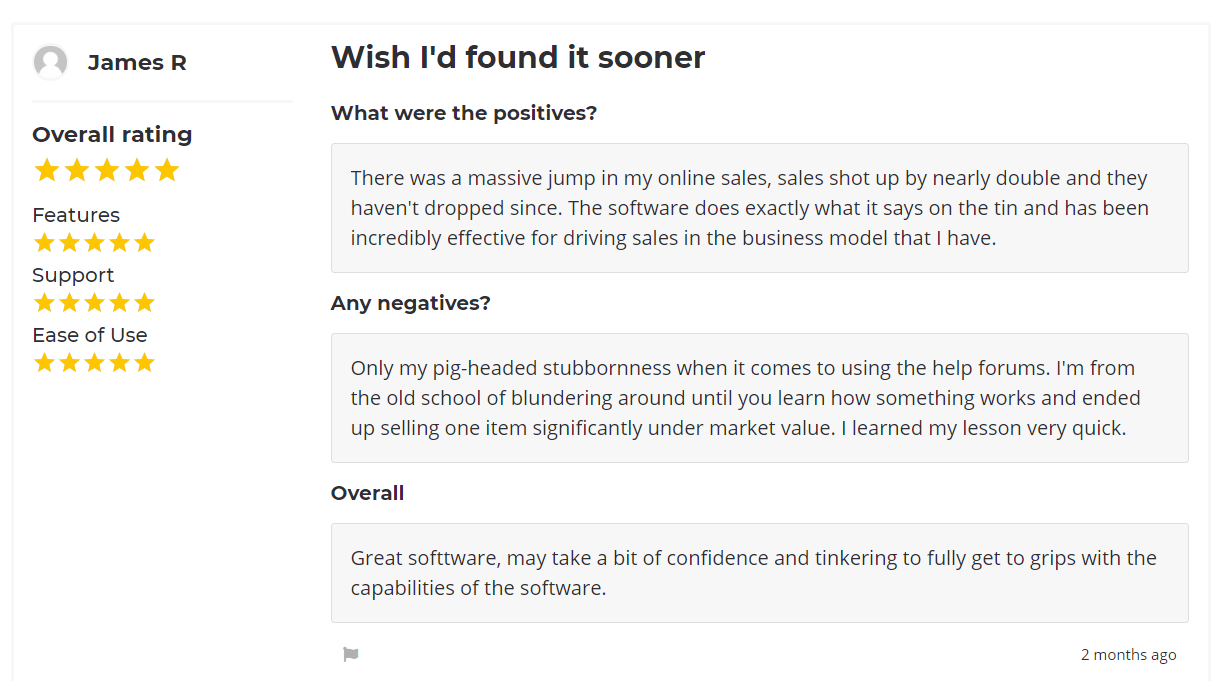Click the Great software summary text box
The width and height of the screenshot is (1223, 681).
pos(760,573)
